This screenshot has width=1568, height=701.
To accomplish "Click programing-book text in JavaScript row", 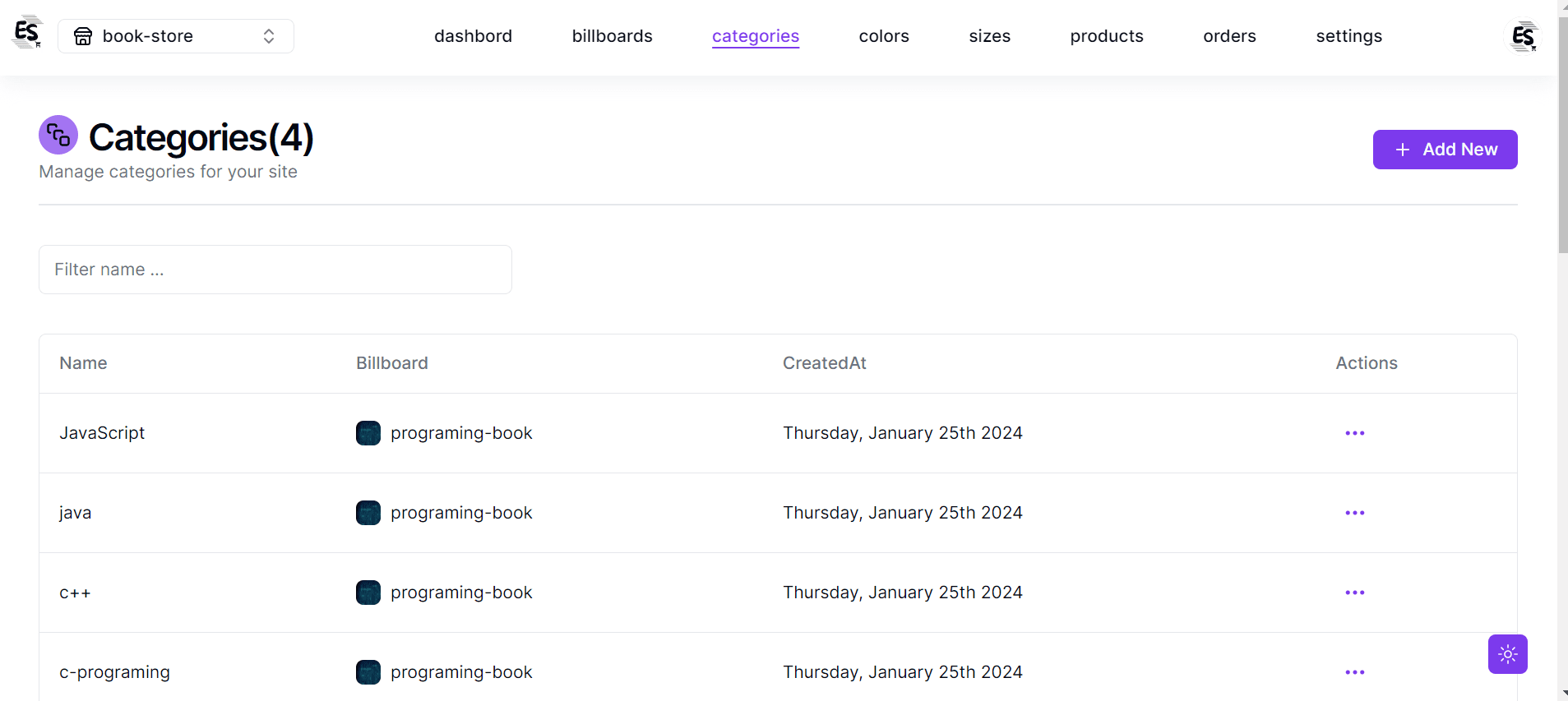I will tap(461, 433).
